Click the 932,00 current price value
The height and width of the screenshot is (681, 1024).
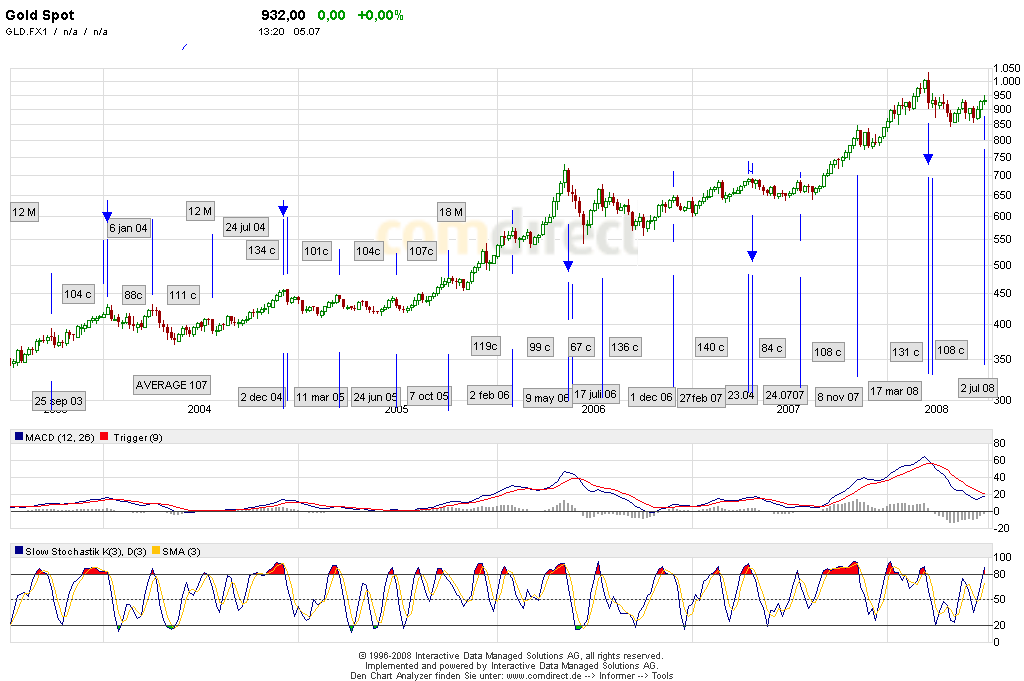[283, 15]
